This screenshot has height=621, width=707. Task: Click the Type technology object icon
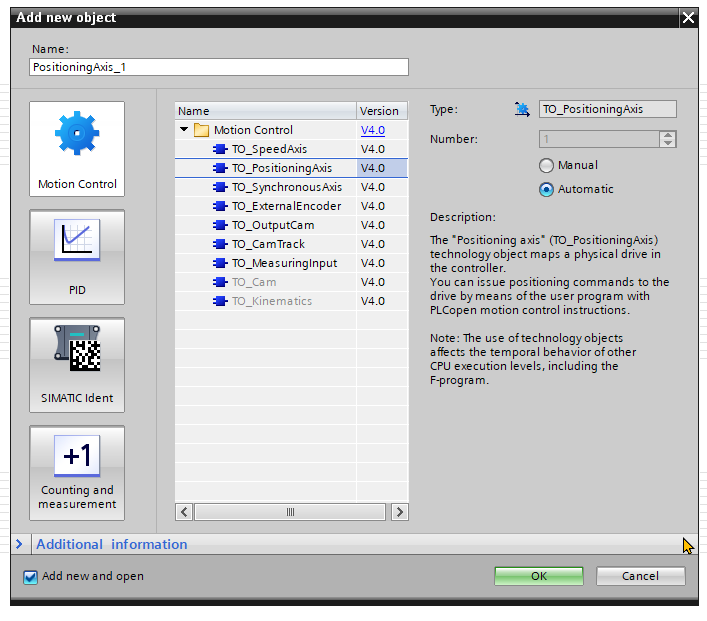pyautogui.click(x=522, y=109)
